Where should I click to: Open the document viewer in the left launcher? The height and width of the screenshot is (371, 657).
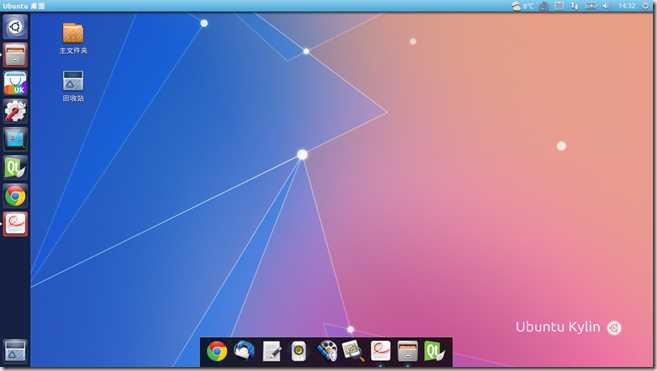(x=15, y=224)
